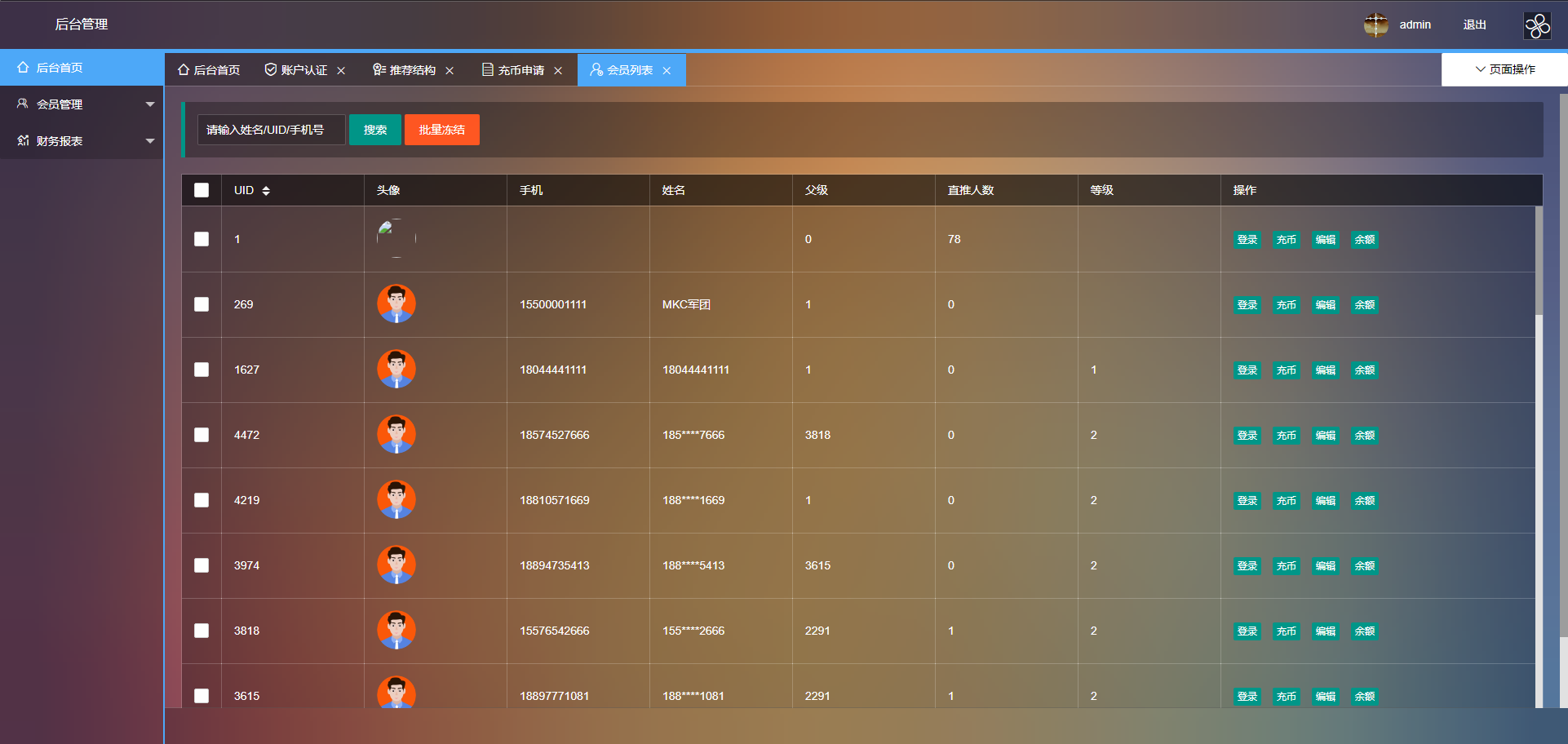Check the checkbox for UID 269
Image resolution: width=1568 pixels, height=744 pixels.
click(202, 304)
